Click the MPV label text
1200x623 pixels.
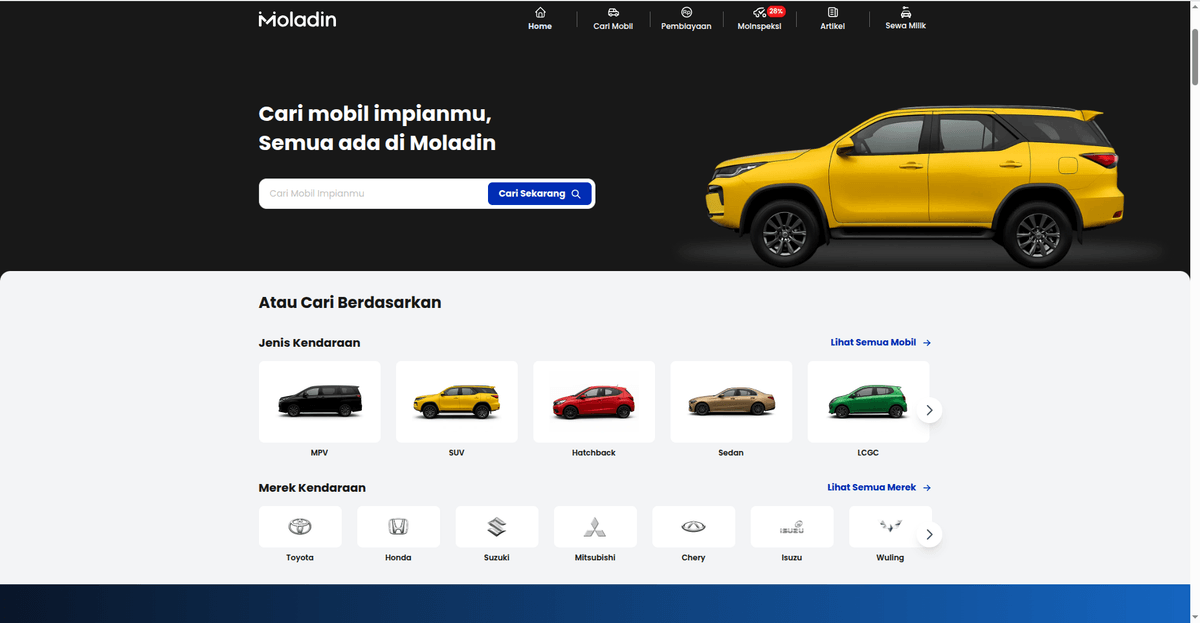pyautogui.click(x=320, y=453)
